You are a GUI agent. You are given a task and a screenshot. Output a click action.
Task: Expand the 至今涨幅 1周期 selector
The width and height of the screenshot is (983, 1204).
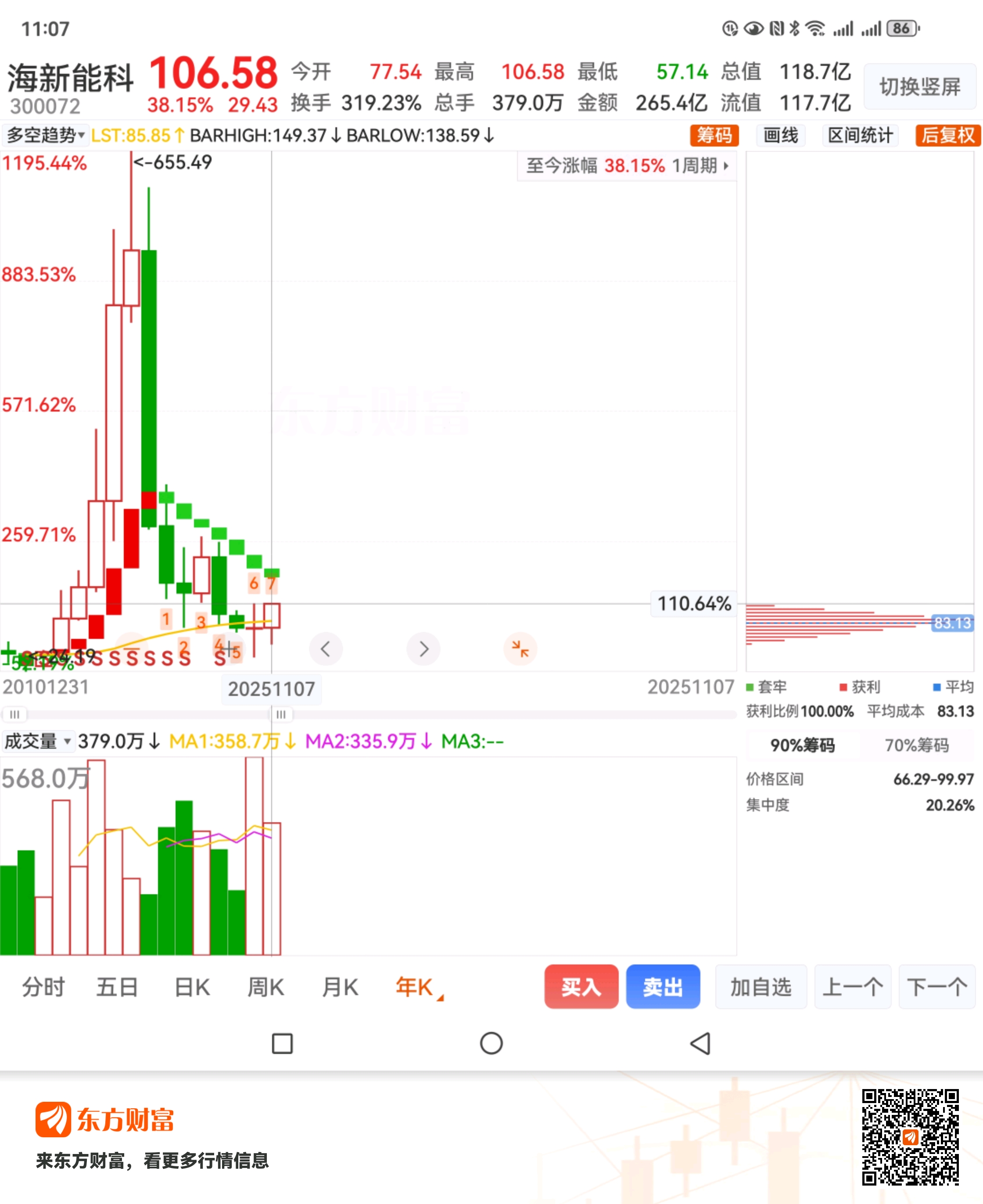coord(627,166)
